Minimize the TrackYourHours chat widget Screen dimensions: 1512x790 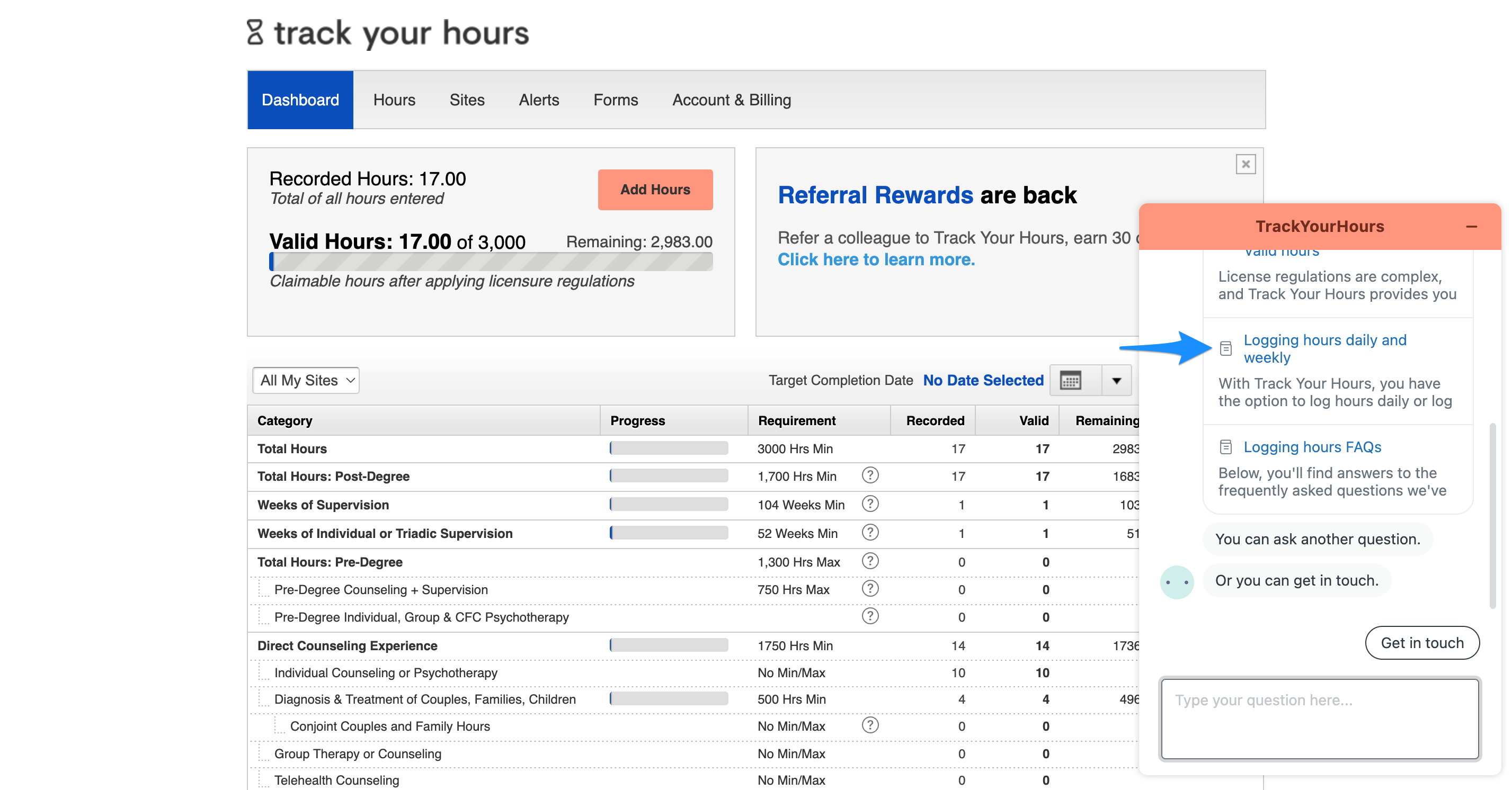(1471, 227)
